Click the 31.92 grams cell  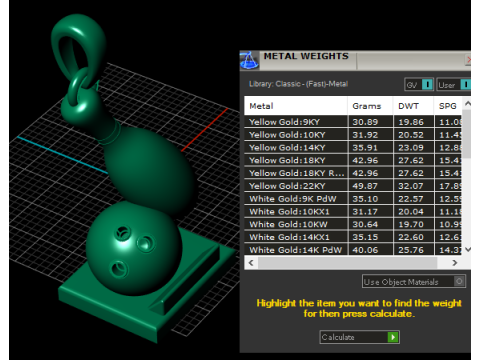370,135
